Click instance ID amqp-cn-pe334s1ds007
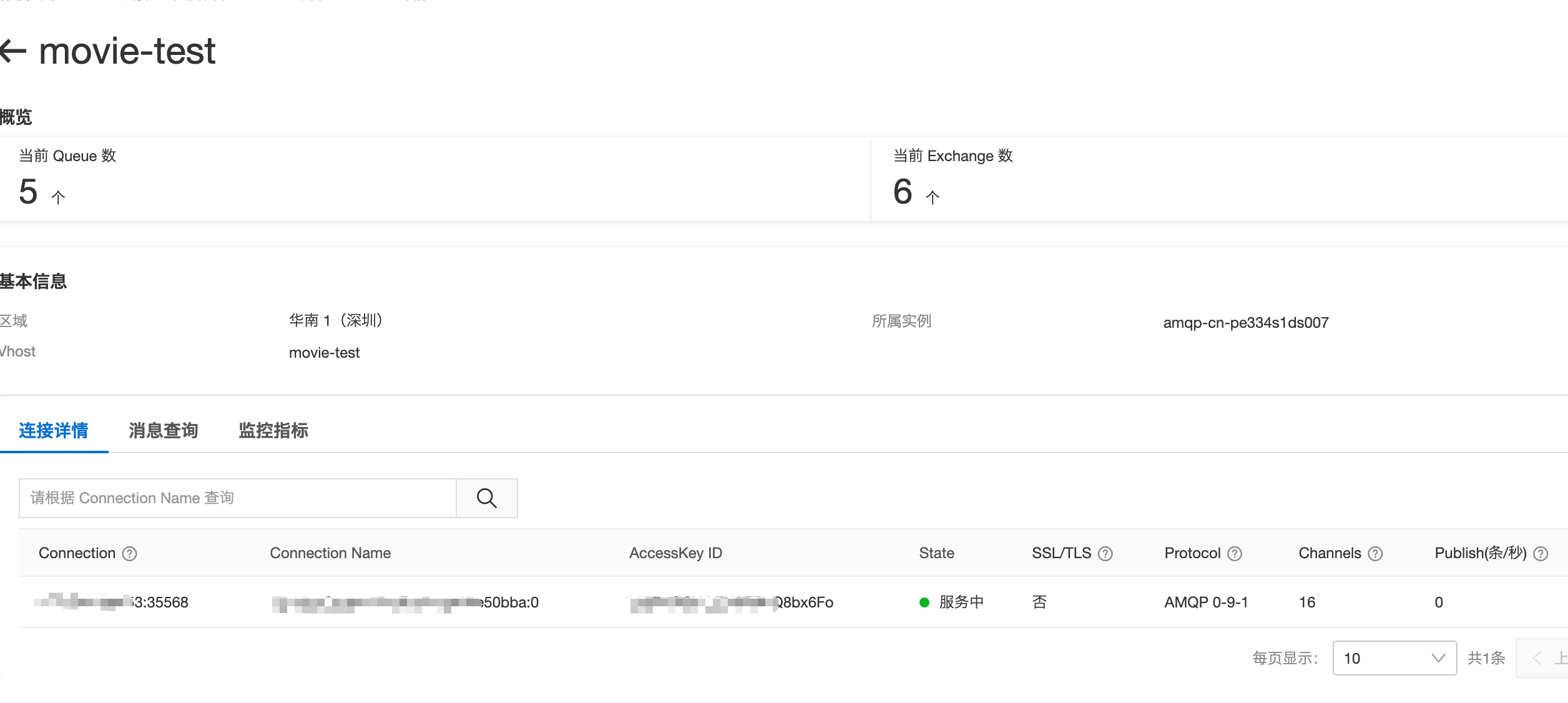The image size is (1568, 703). pos(1245,323)
